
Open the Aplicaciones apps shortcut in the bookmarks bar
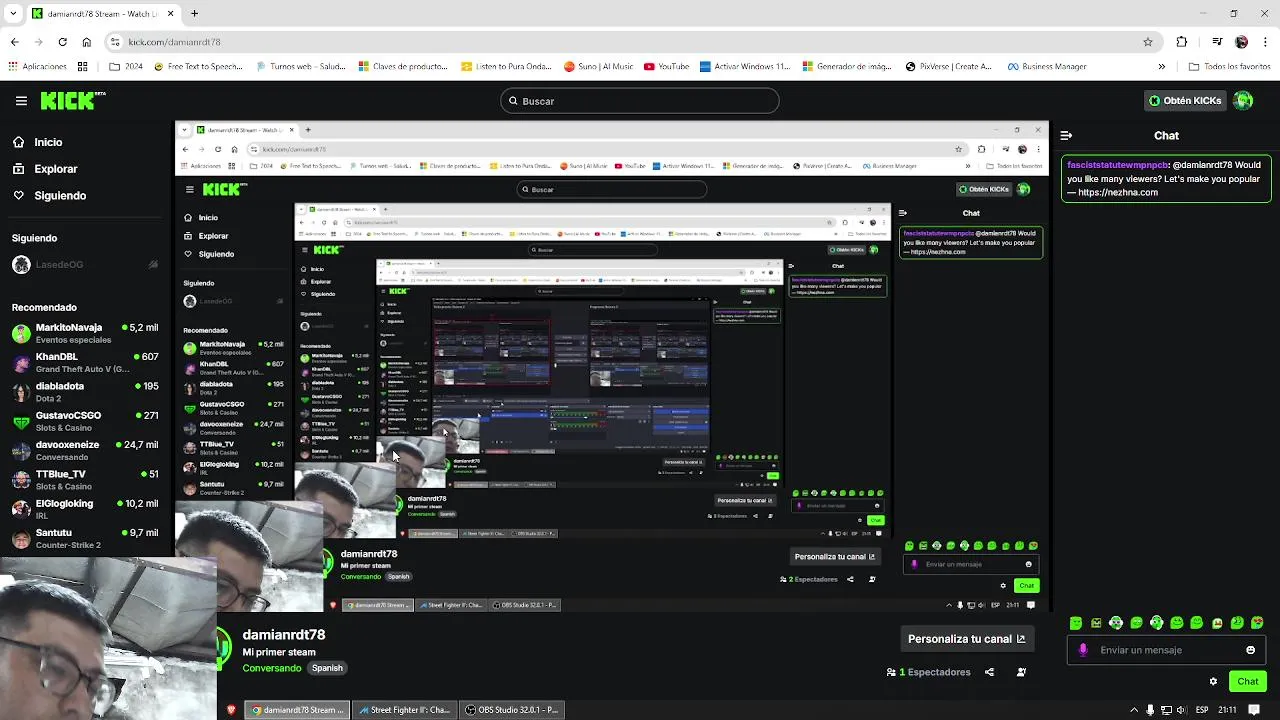tap(37, 67)
